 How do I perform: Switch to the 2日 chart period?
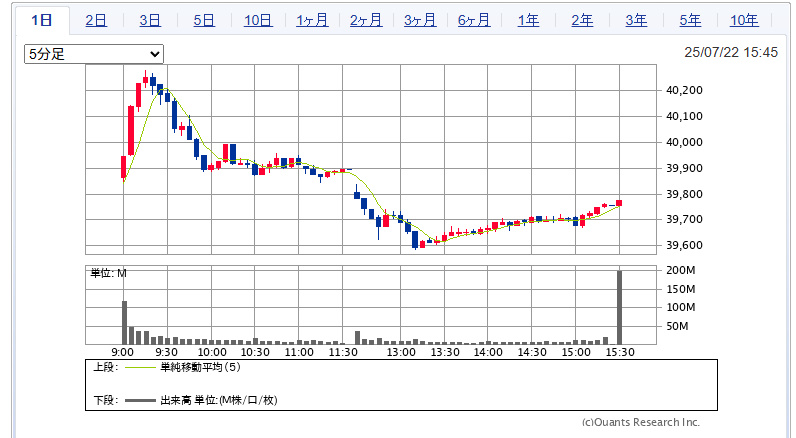(96, 20)
